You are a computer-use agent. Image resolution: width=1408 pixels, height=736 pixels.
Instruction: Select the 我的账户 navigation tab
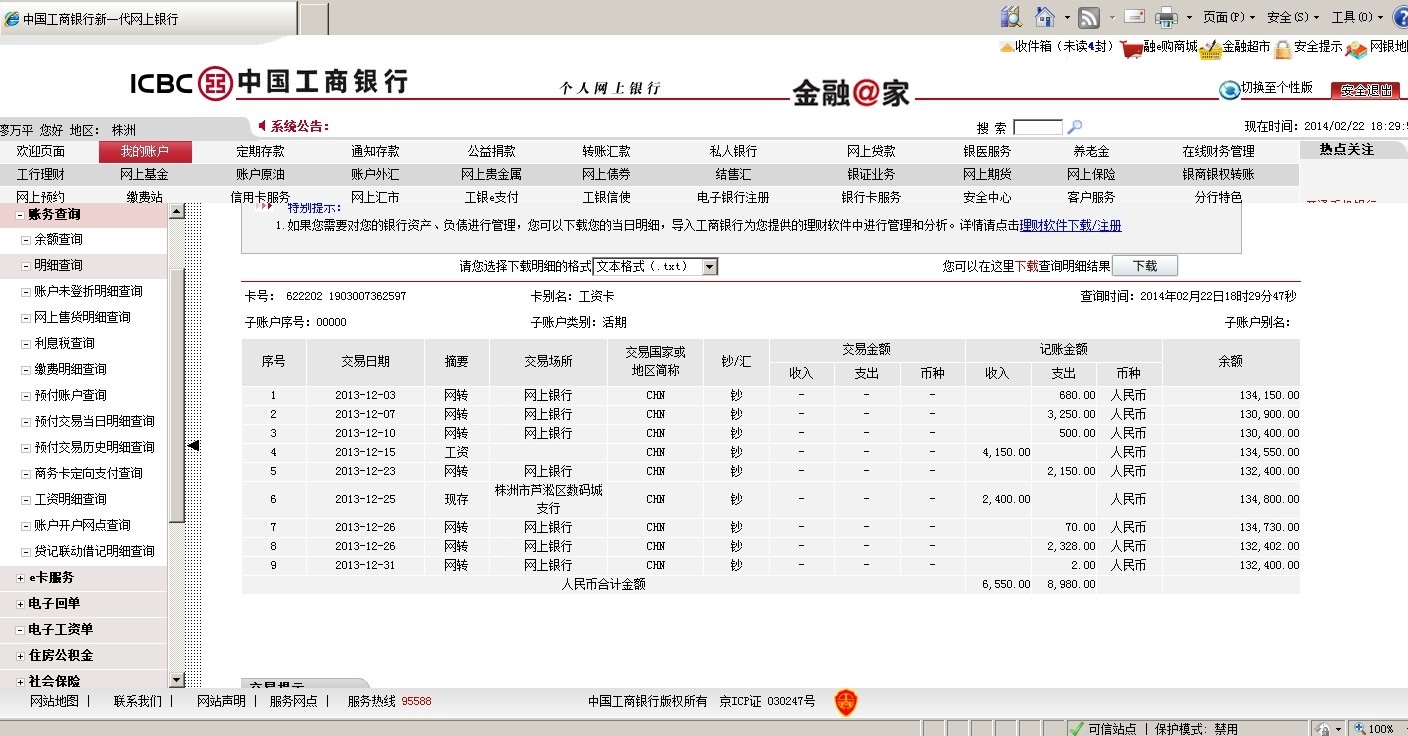[x=145, y=152]
